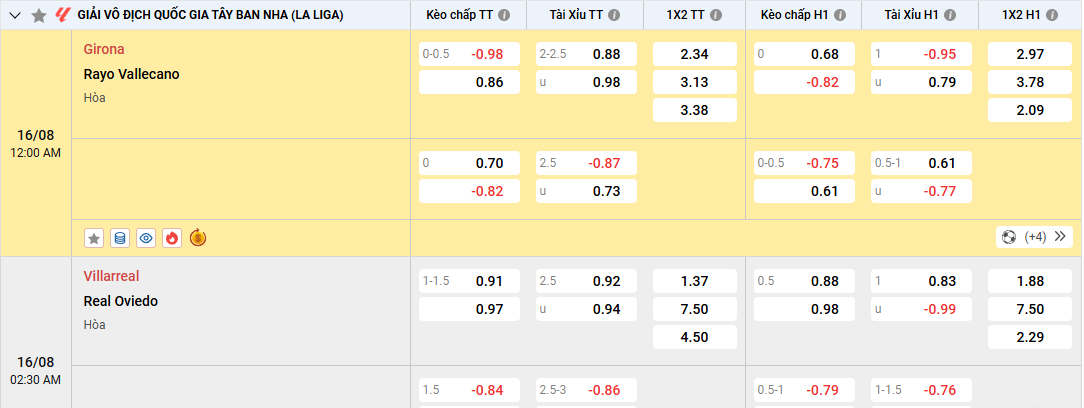The image size is (1084, 408).
Task: Open the Real Oviedo team name
Action: (120, 301)
